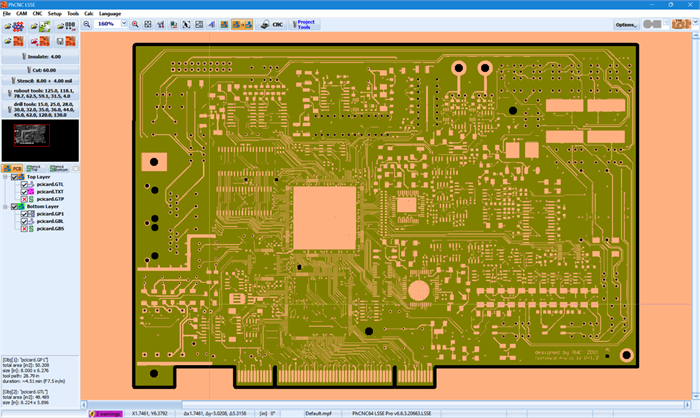Open the Options dropdown button
Image resolution: width=700 pixels, height=418 pixels.
pos(626,24)
